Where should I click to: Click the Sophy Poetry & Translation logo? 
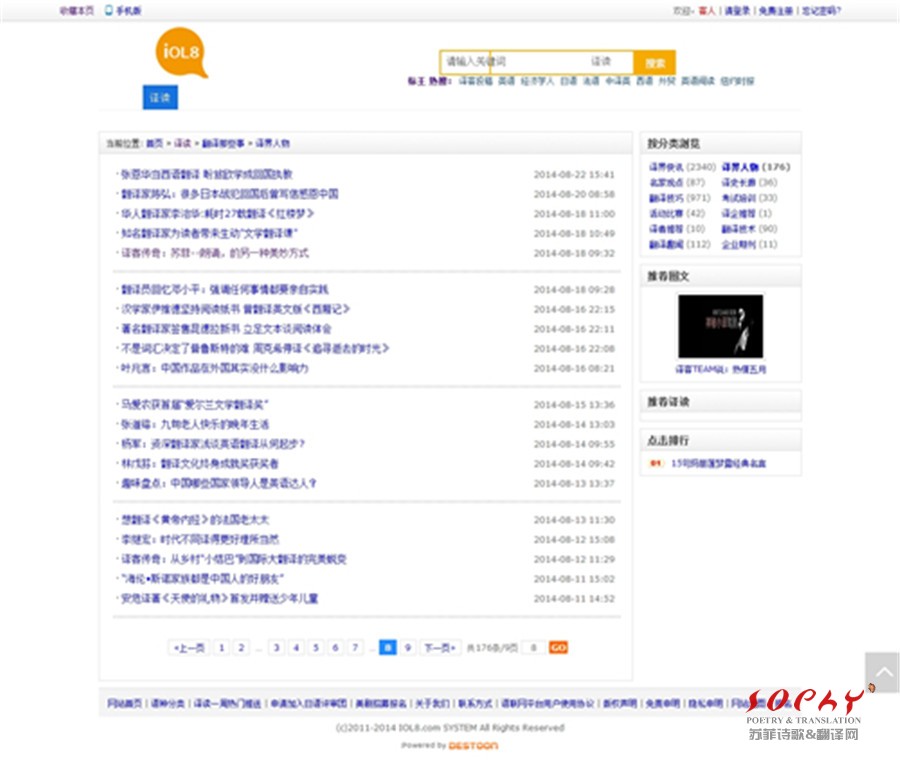[805, 713]
